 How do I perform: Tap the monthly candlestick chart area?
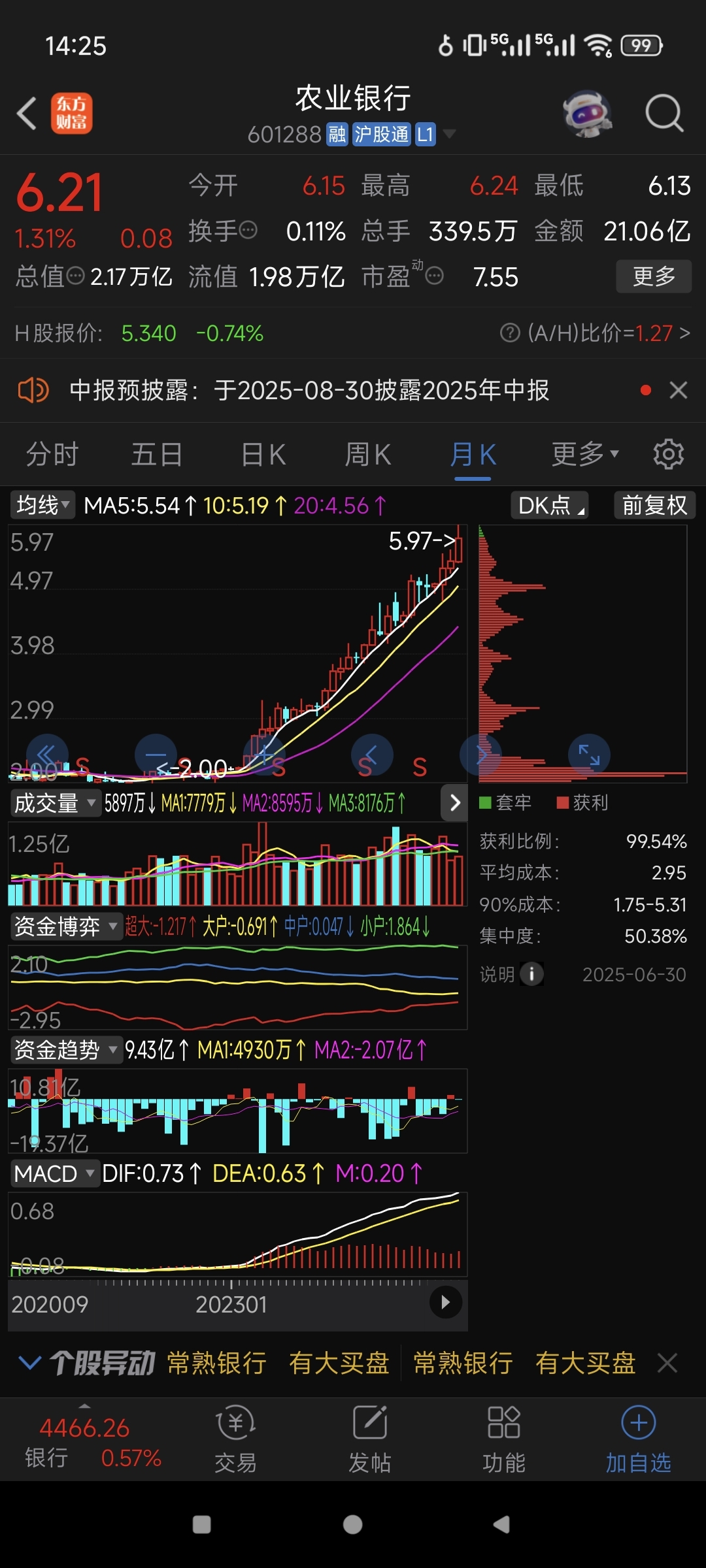coord(237,653)
